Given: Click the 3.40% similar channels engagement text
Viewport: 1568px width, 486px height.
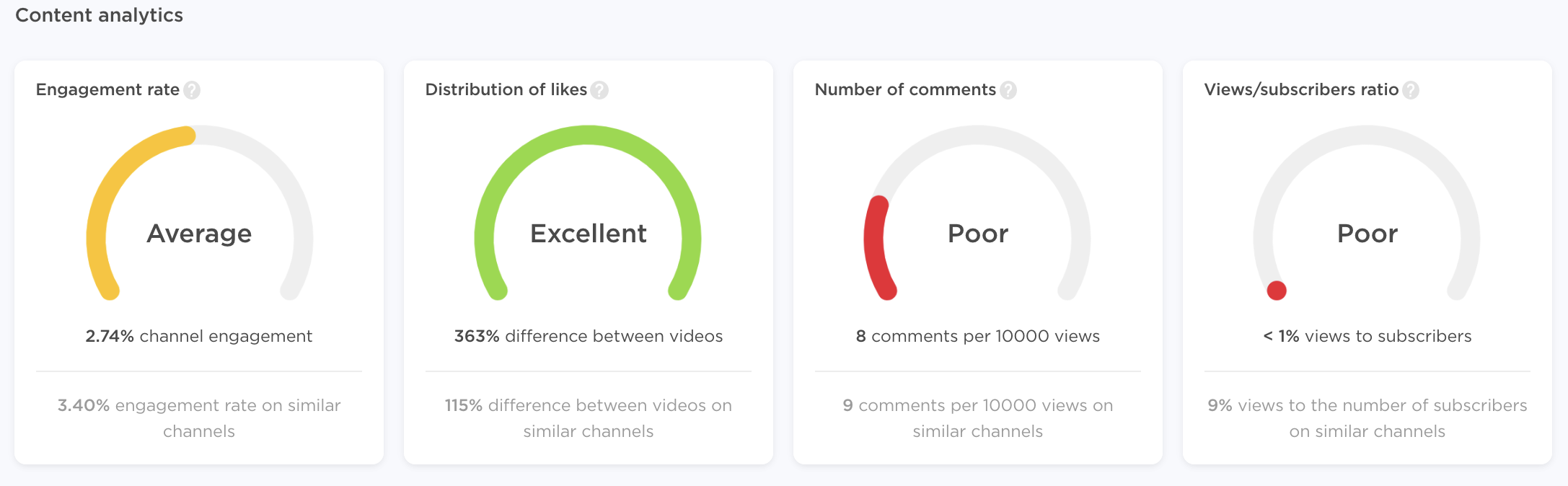Looking at the screenshot, I should click(199, 418).
